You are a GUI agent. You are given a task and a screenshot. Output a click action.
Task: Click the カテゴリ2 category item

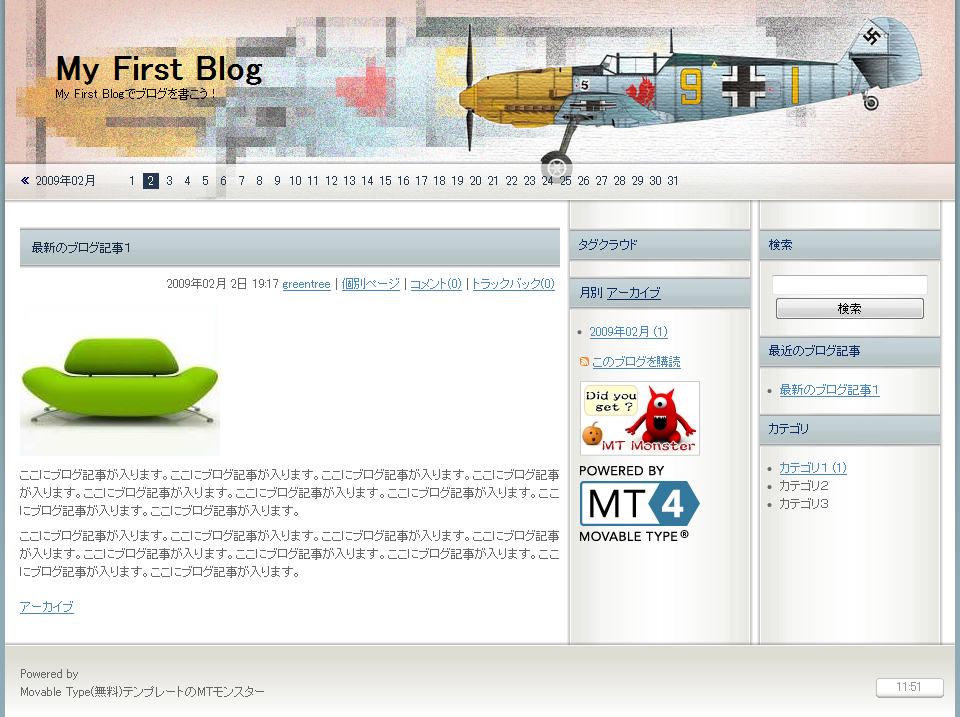(x=803, y=486)
